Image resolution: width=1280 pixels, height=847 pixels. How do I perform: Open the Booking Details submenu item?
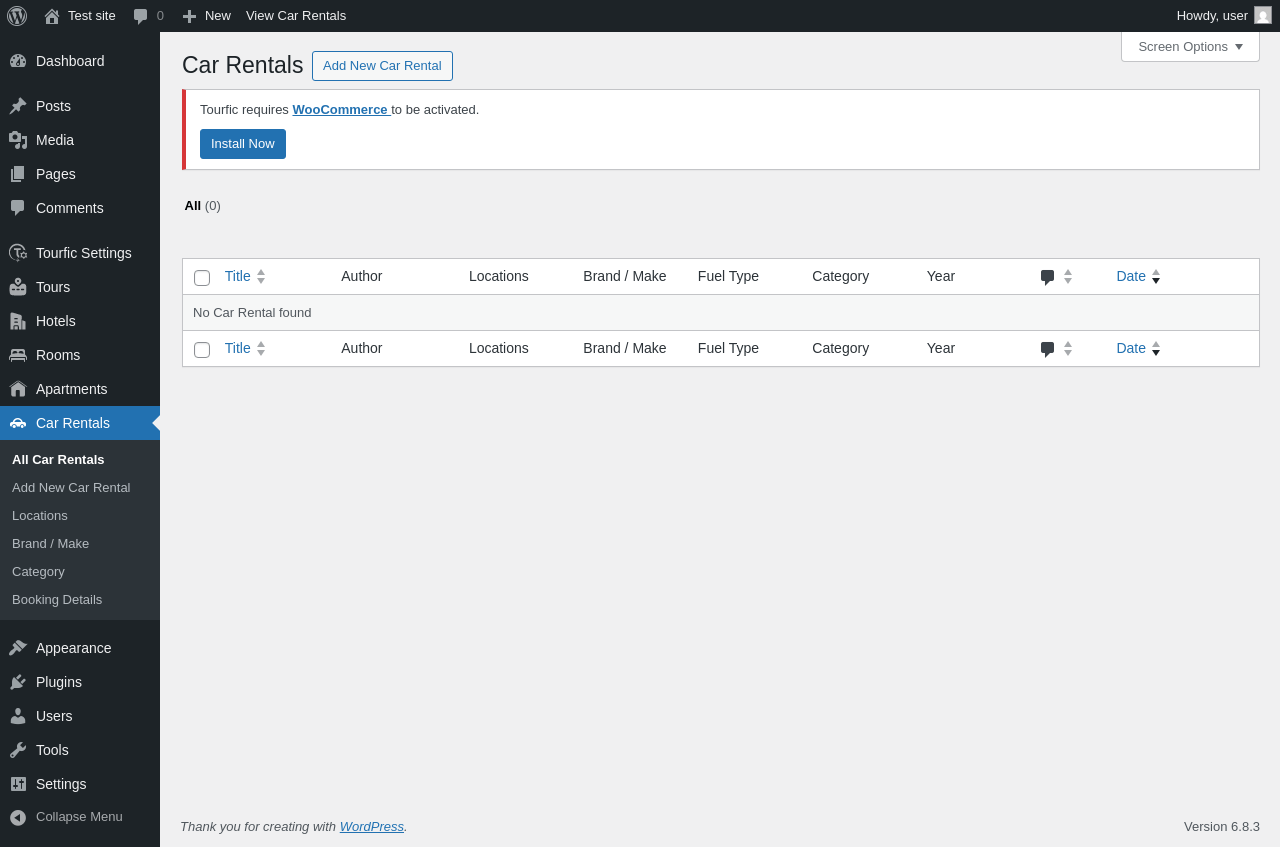tap(57, 600)
